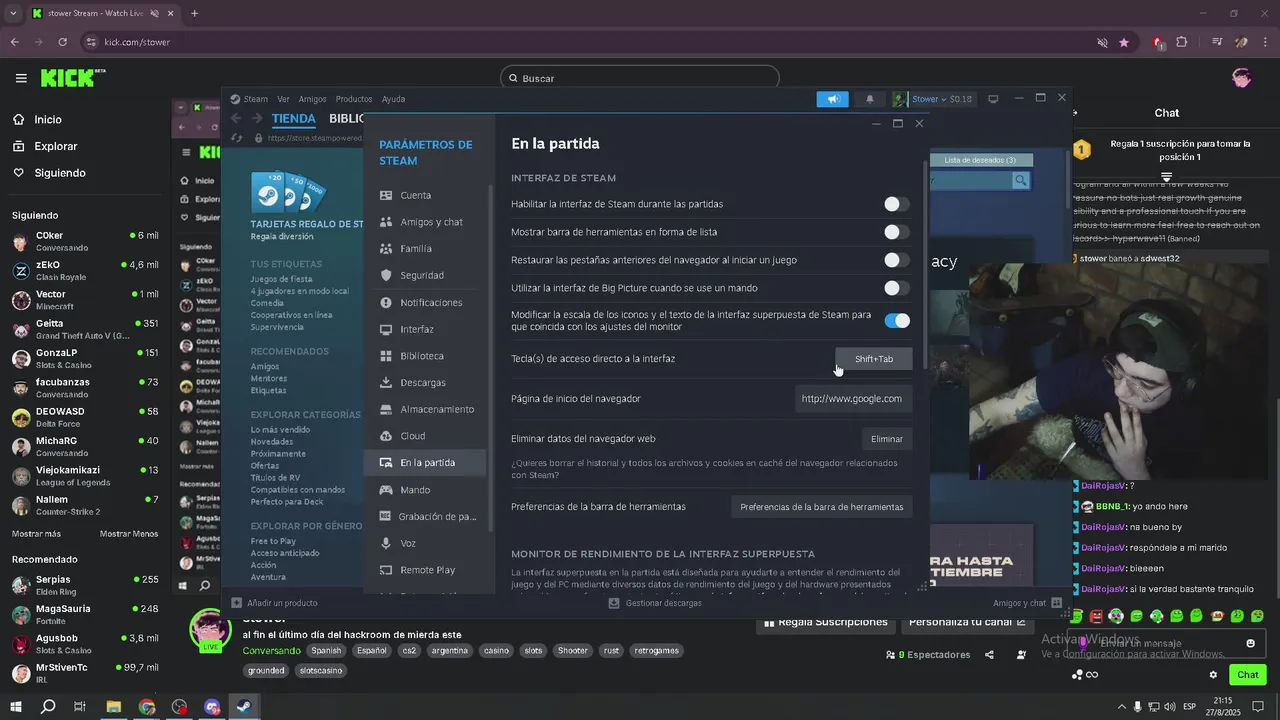
Task: Open the Ayuda menu in Steam
Action: (x=393, y=99)
